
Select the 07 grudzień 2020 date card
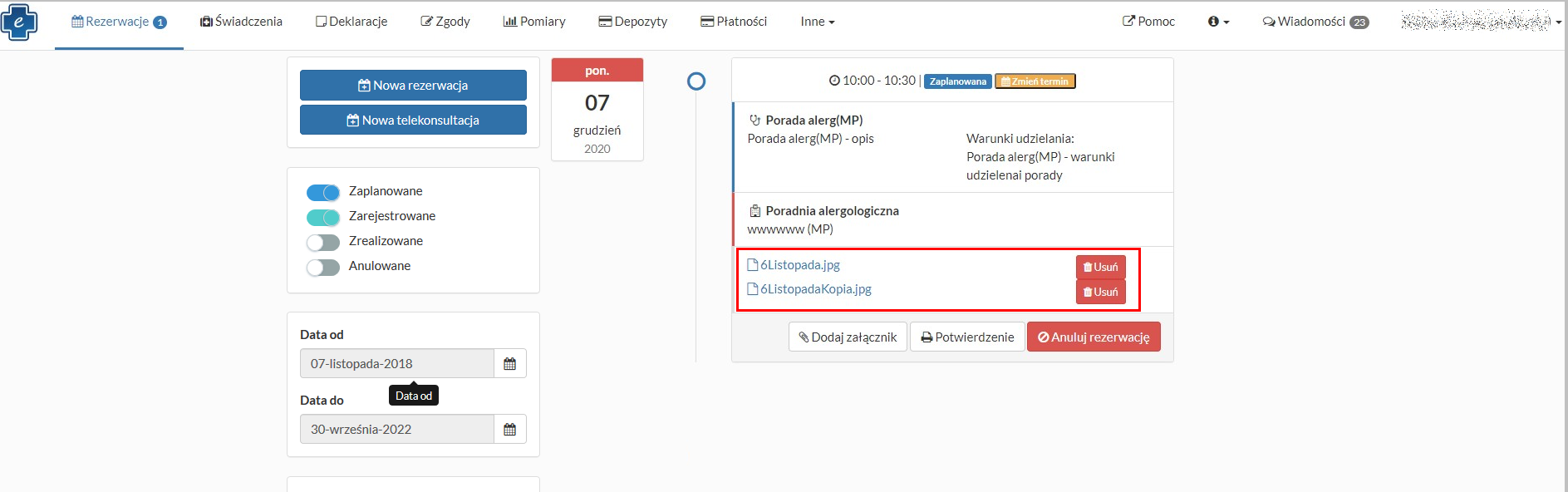click(597, 109)
